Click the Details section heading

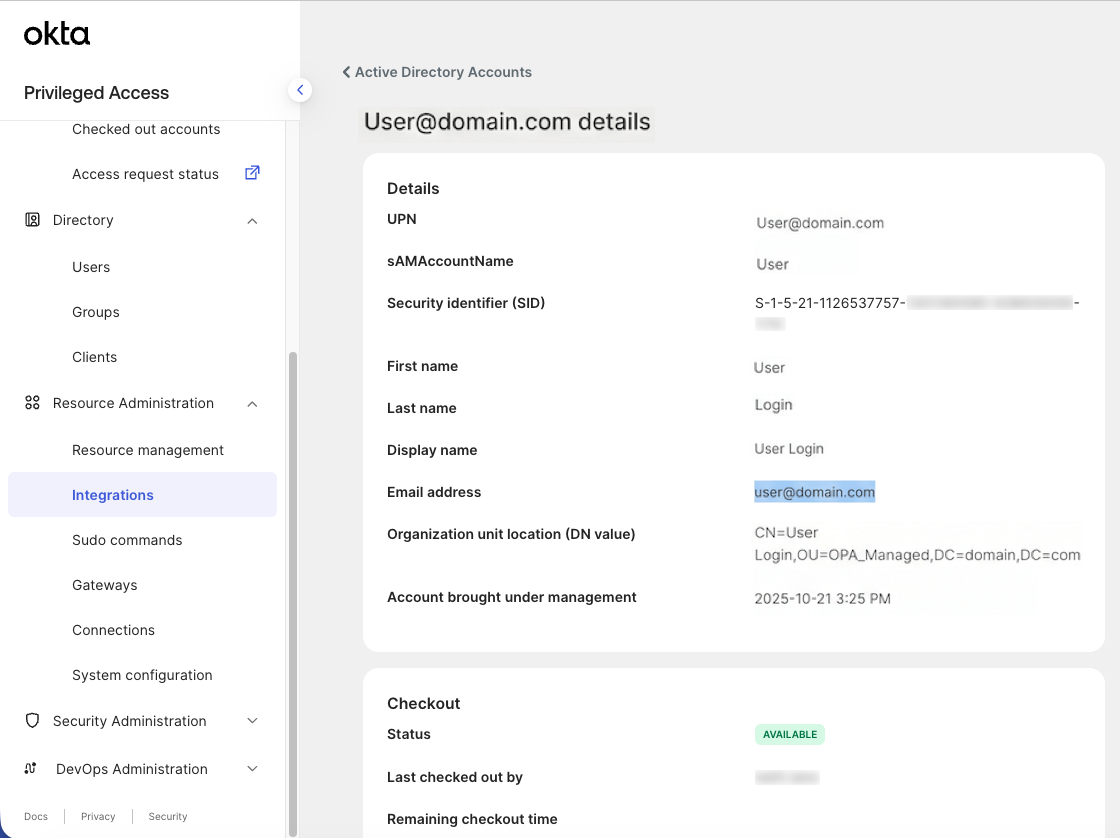pos(413,189)
